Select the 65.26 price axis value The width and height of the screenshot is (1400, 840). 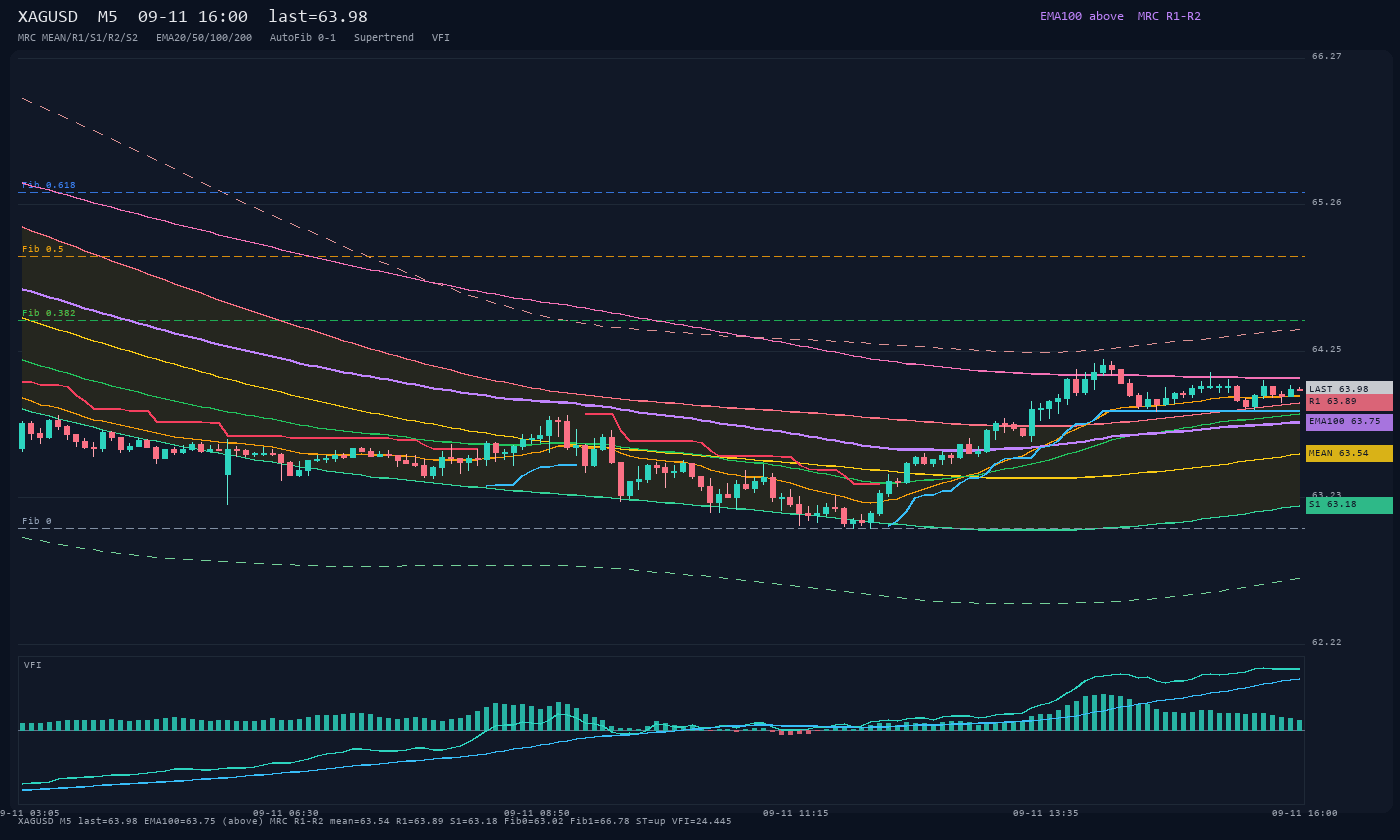click(x=1327, y=203)
